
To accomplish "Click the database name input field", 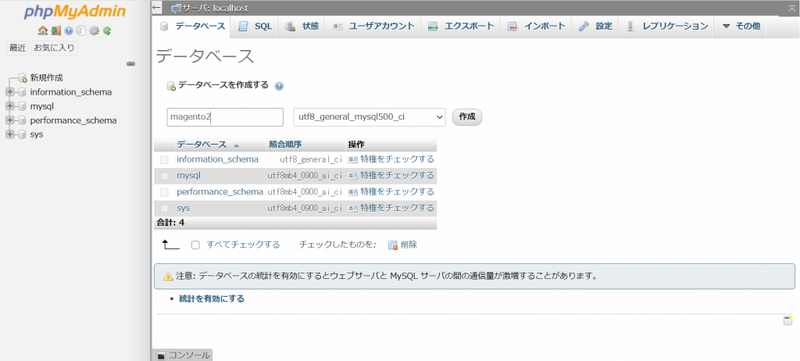I will pyautogui.click(x=225, y=117).
